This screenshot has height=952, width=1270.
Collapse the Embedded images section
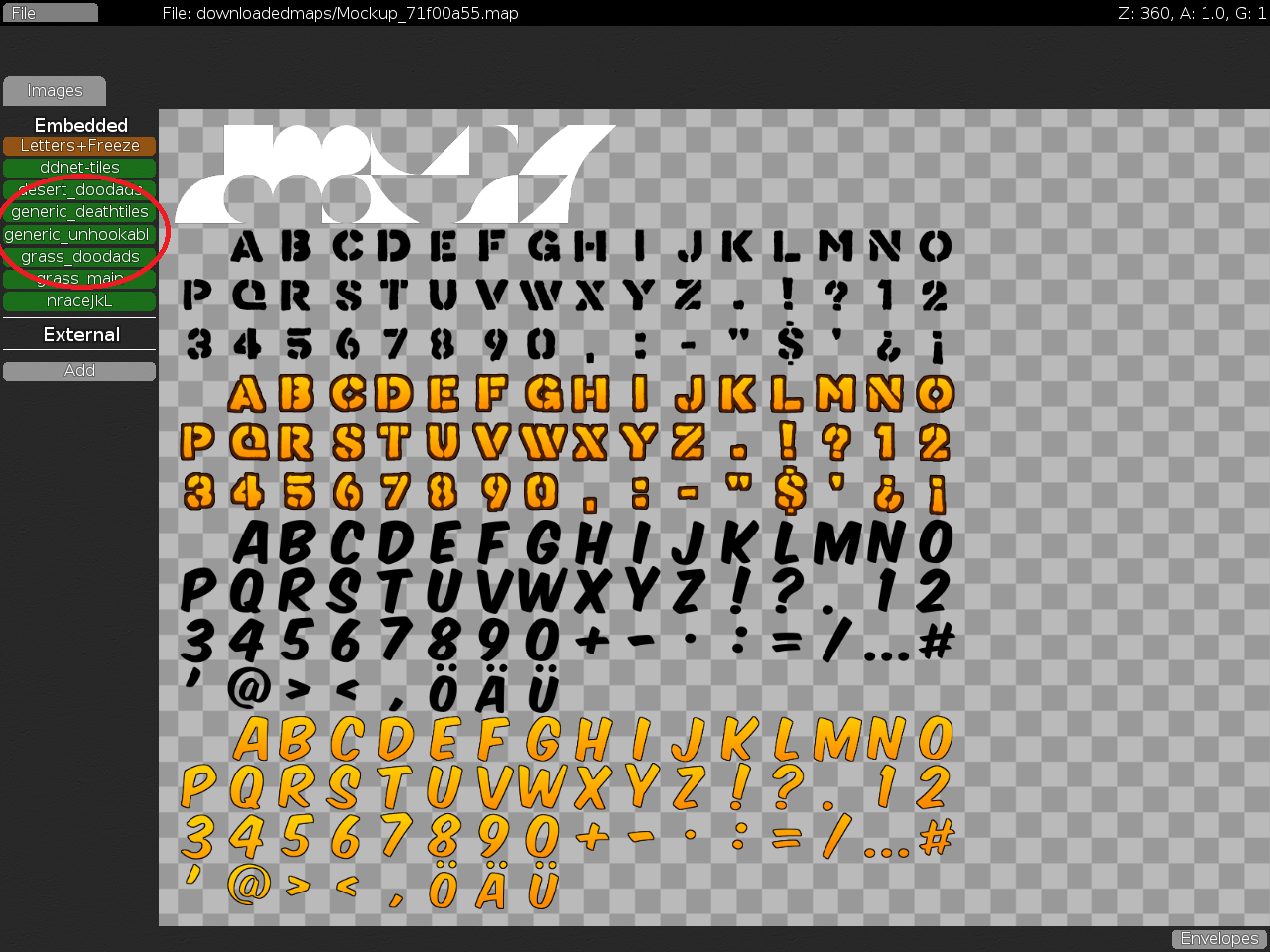pos(80,125)
